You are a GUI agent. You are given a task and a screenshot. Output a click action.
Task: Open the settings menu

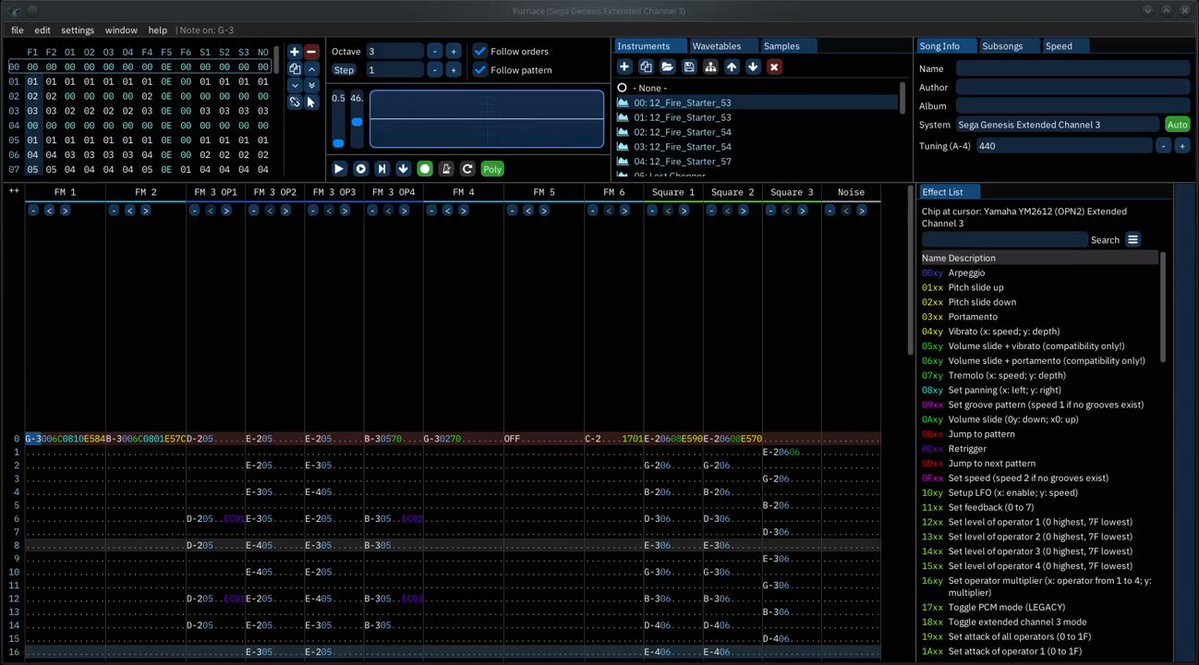[77, 30]
